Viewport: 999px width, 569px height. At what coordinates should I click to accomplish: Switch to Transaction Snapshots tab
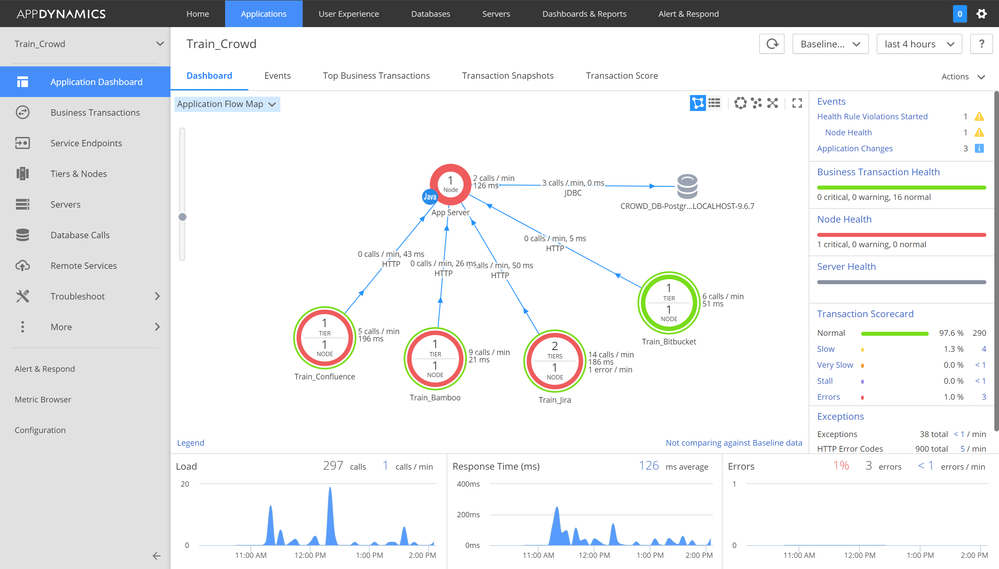pyautogui.click(x=508, y=76)
